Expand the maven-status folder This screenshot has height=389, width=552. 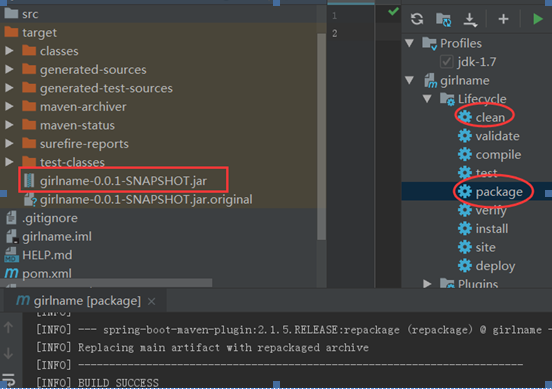click(x=9, y=125)
